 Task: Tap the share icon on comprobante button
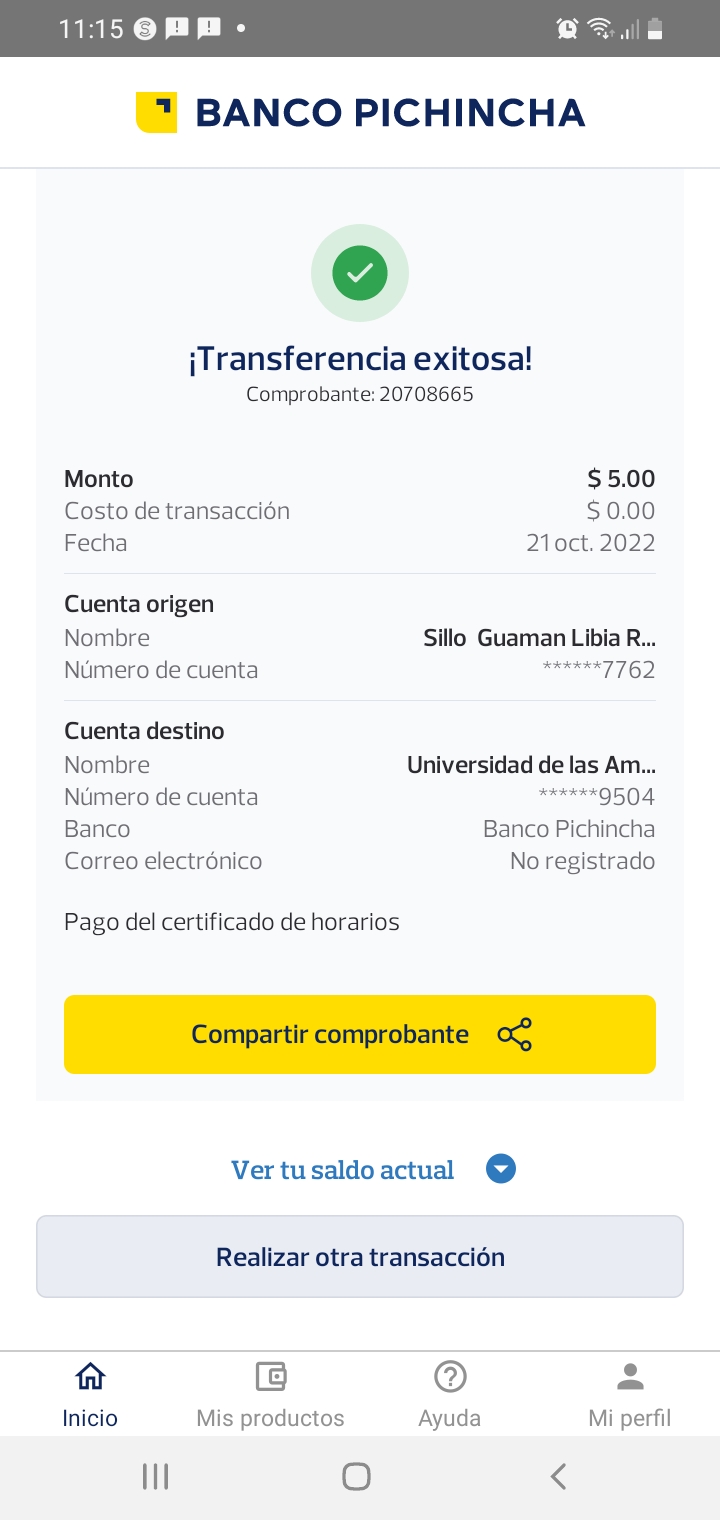pos(515,1035)
